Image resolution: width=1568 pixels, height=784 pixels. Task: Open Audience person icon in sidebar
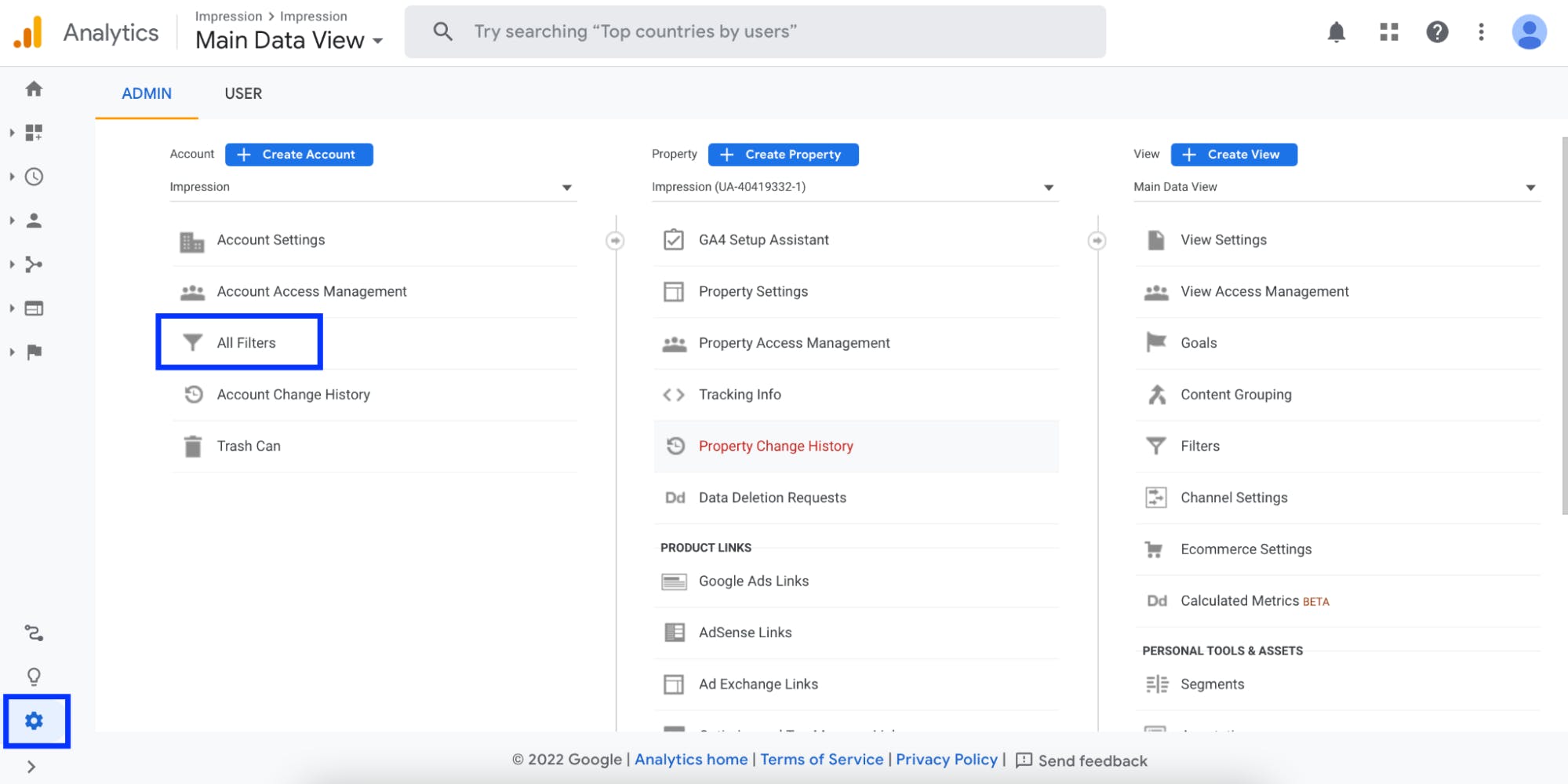[x=34, y=221]
